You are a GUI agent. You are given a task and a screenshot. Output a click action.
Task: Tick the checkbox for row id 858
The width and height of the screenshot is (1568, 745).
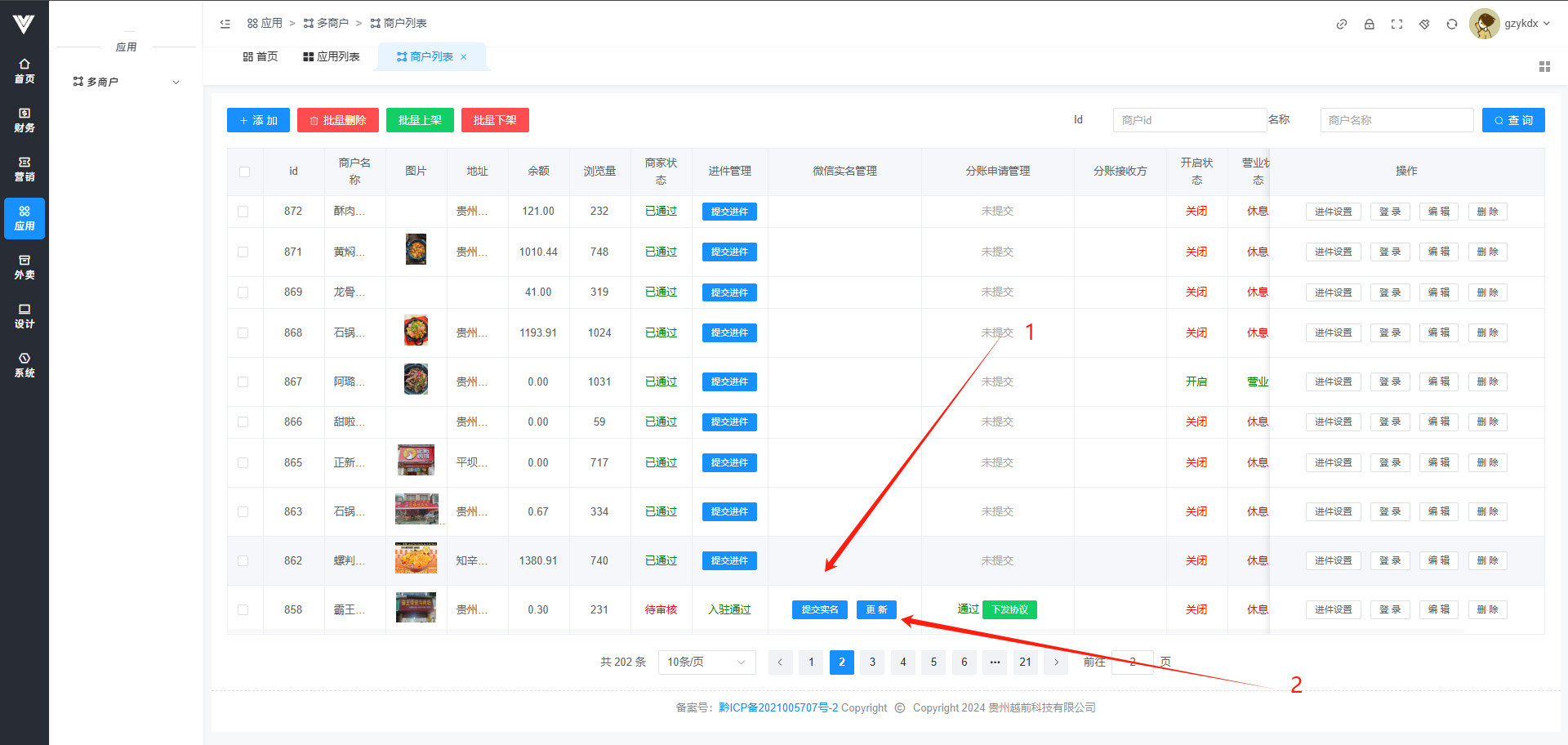[243, 610]
